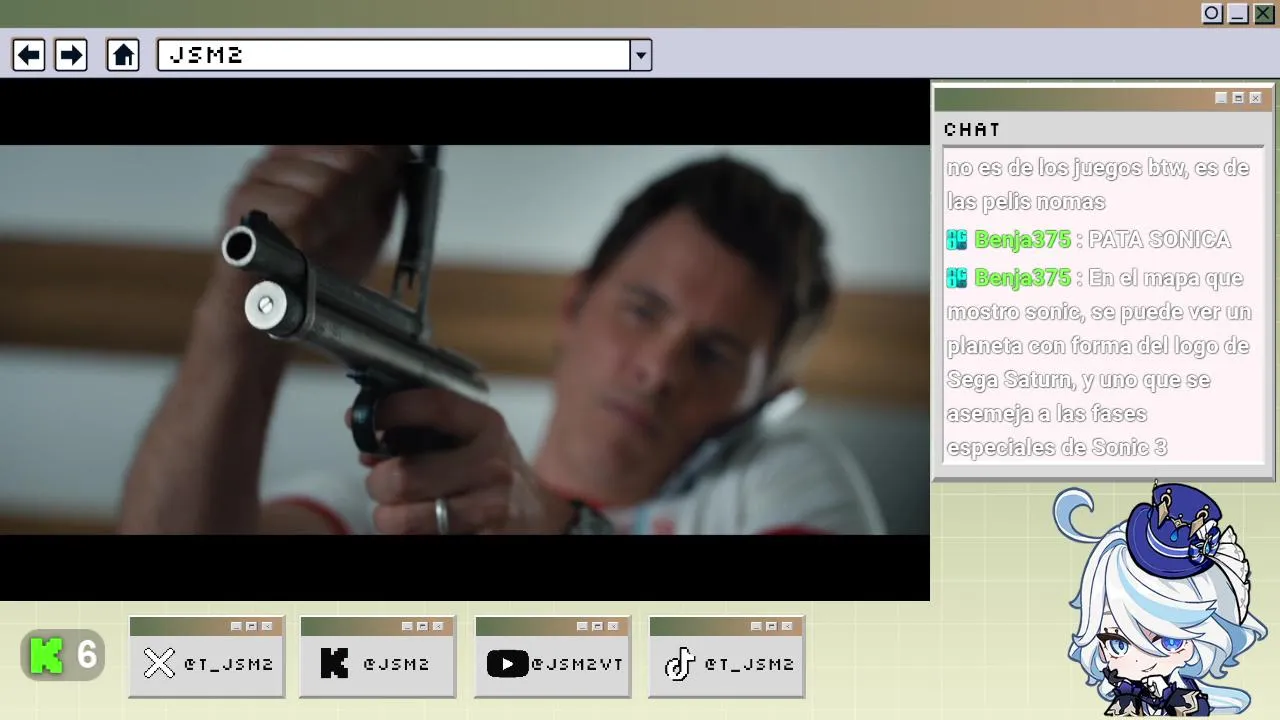The image size is (1280, 720).
Task: Click the video frame showing the man
Action: tap(465, 340)
